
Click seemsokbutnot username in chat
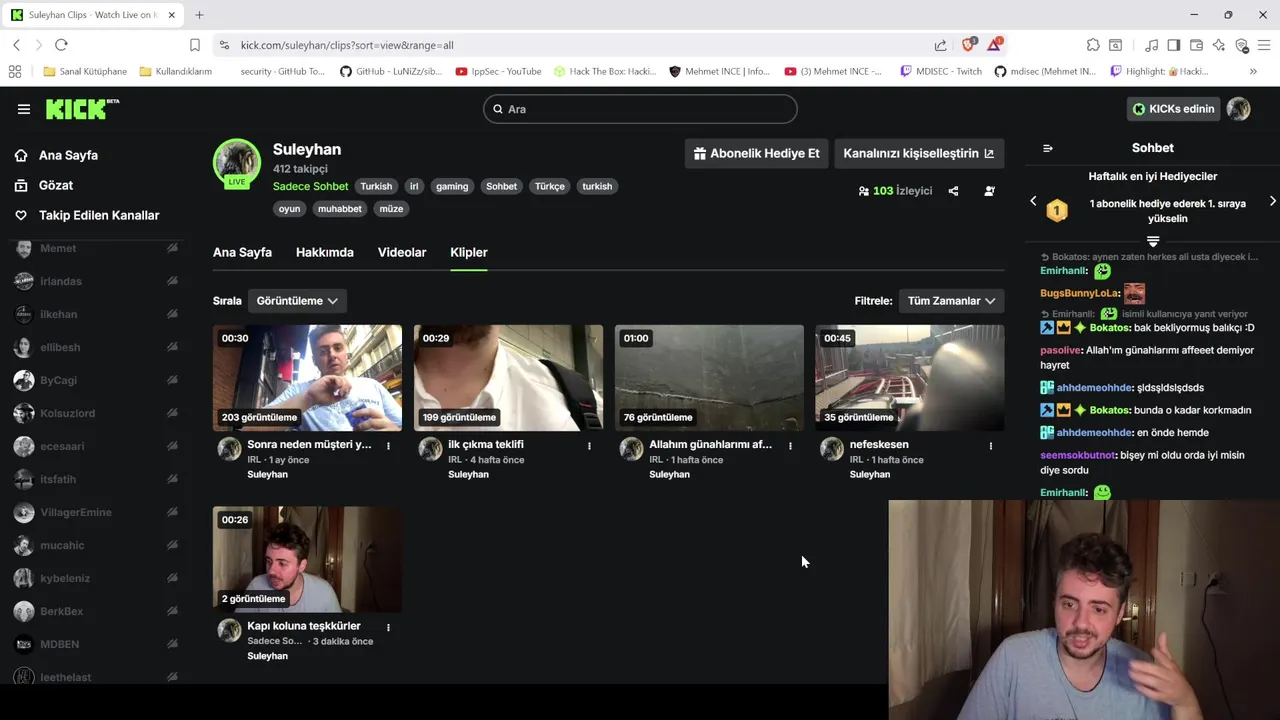tap(1077, 455)
